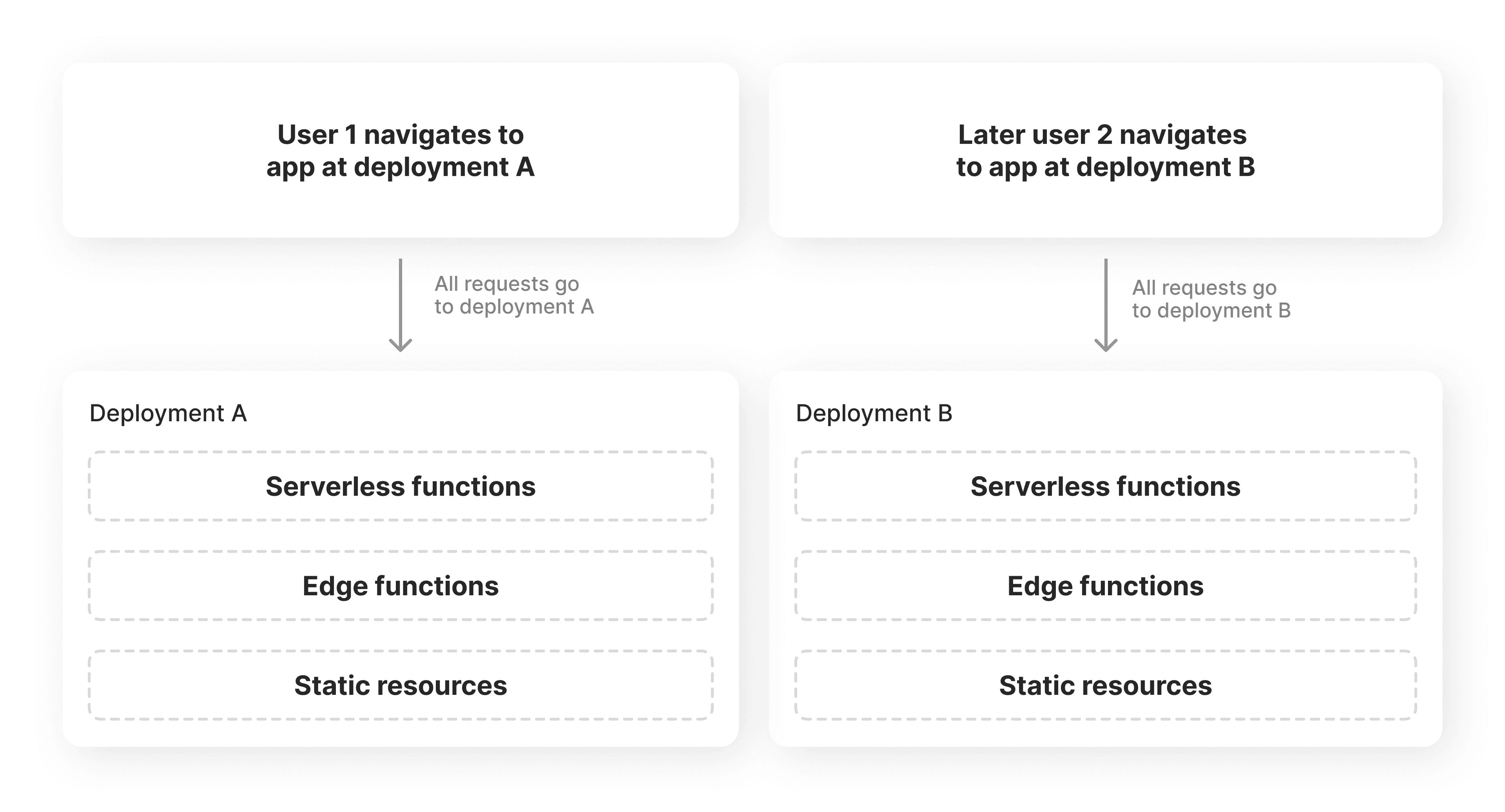Image resolution: width=1505 pixels, height=812 pixels.
Task: Click the down arrow toward Deployment B
Action: (1105, 304)
